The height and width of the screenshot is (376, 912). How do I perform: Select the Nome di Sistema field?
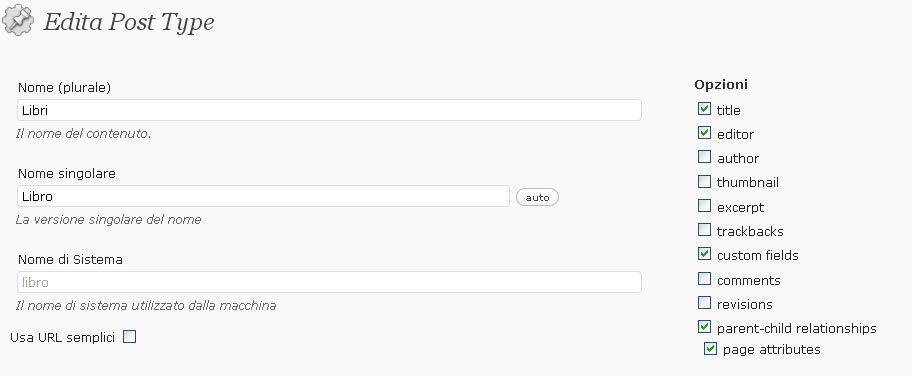tap(329, 282)
